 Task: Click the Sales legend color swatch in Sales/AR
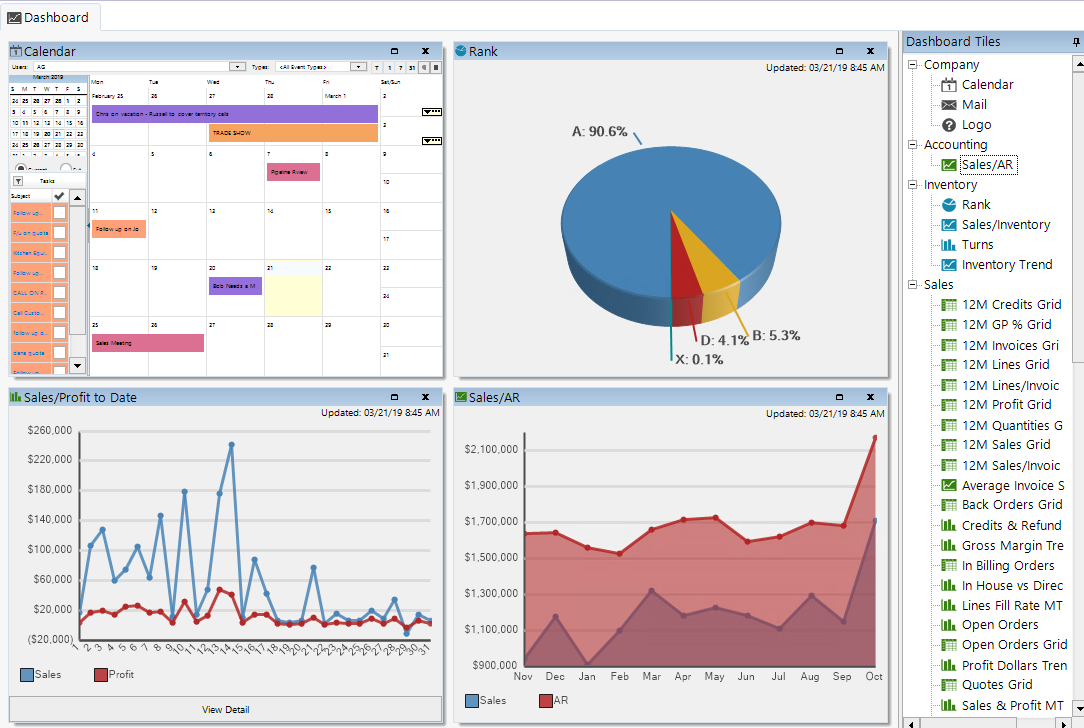(471, 701)
